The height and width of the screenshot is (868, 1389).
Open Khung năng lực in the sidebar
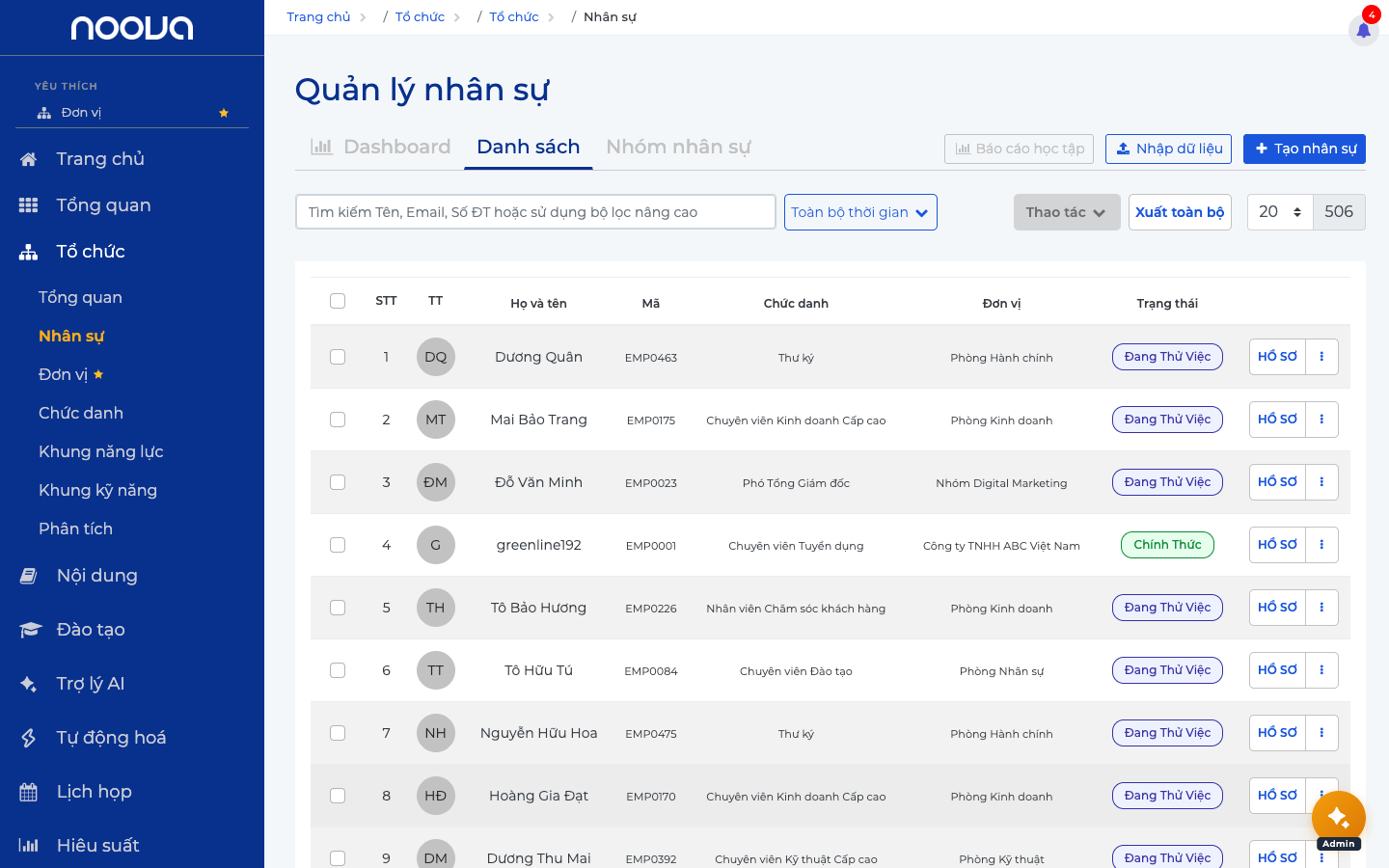[101, 451]
